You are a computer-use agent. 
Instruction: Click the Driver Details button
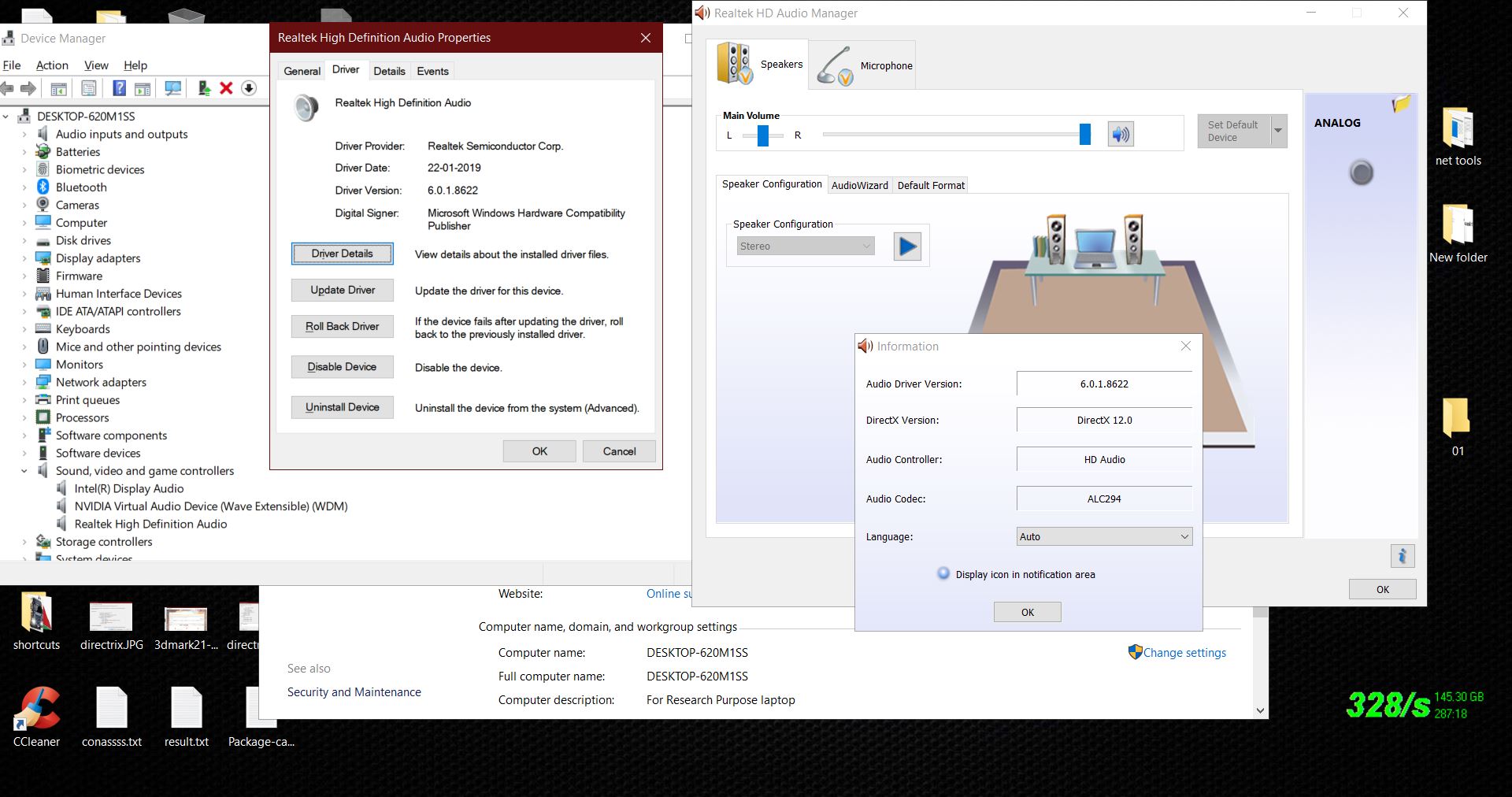coord(342,254)
